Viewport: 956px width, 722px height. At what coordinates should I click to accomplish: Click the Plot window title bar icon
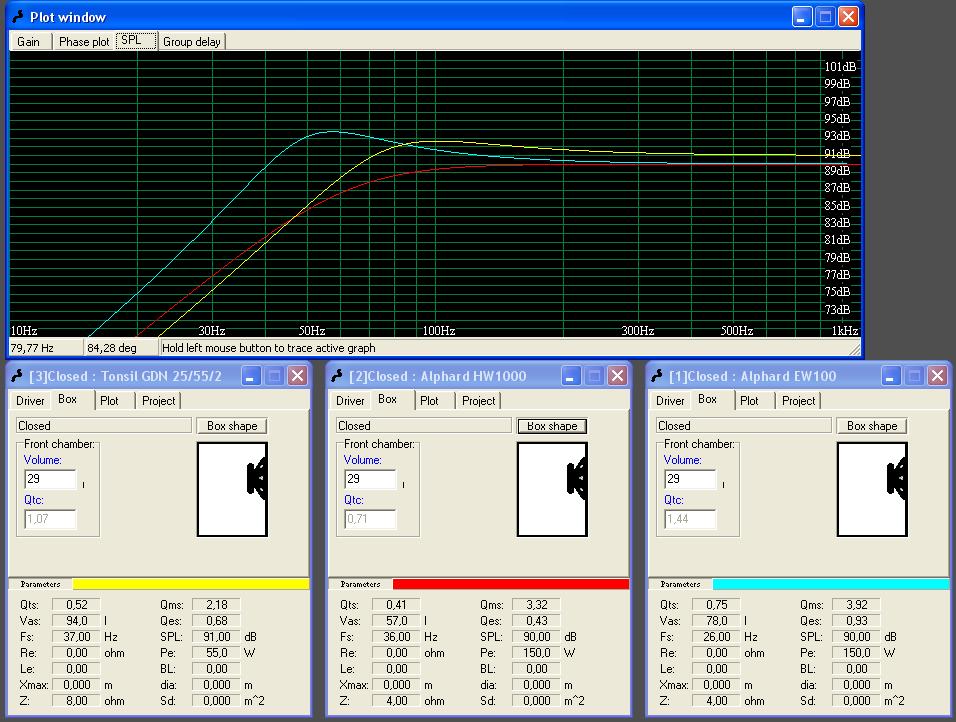pyautogui.click(x=16, y=17)
